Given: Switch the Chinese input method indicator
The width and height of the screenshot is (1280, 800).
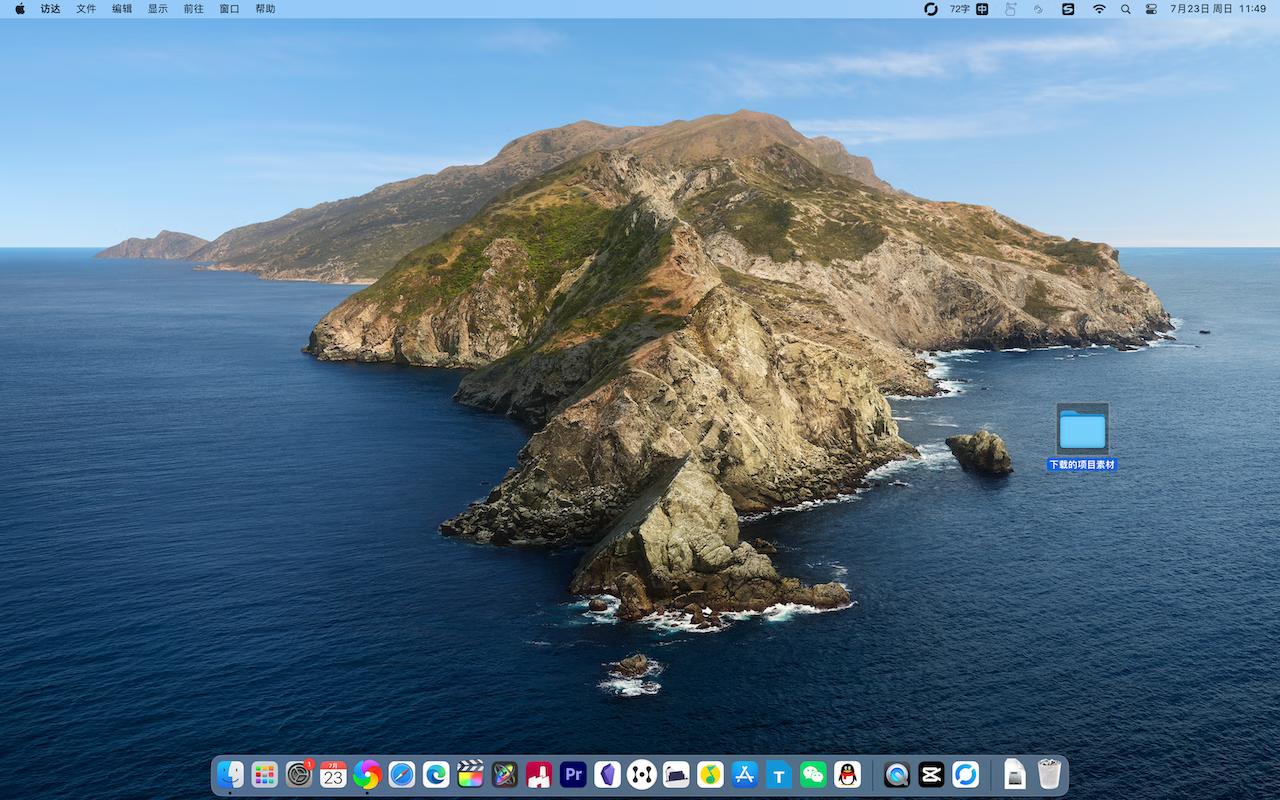Looking at the screenshot, I should click(x=982, y=9).
